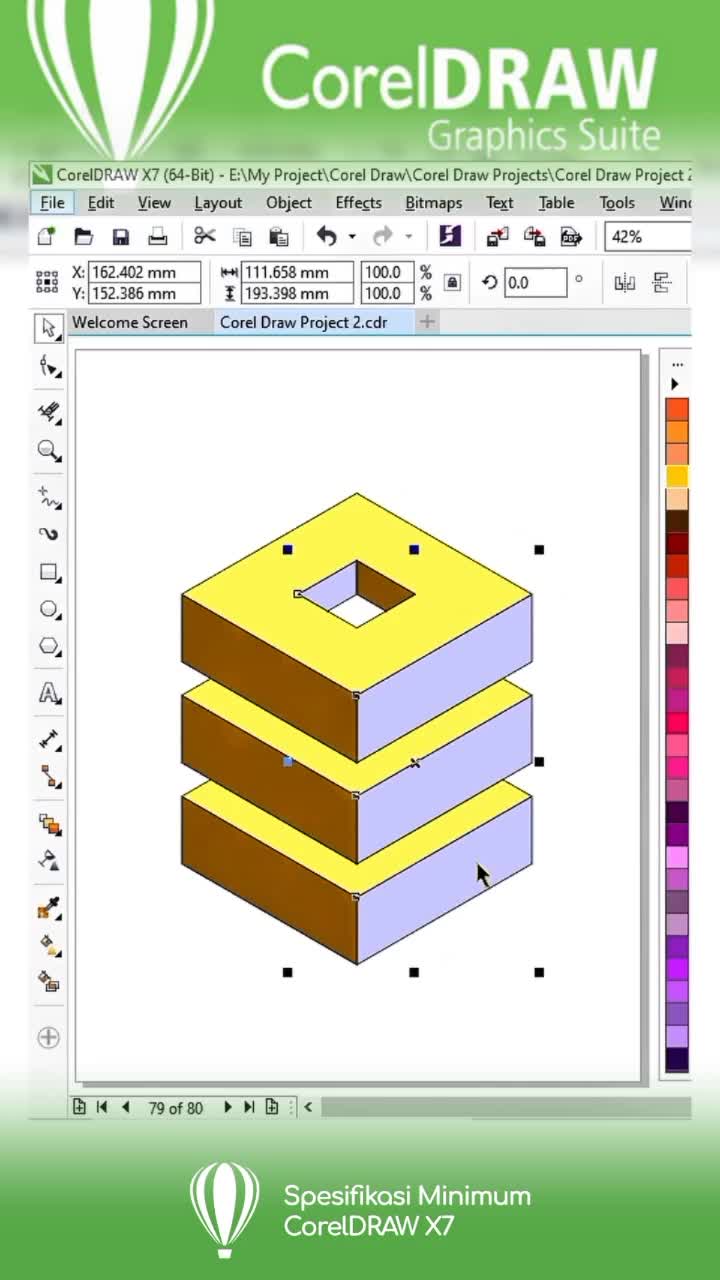Select the Parallel Dimension tool
720x1280 pixels.
click(x=48, y=740)
